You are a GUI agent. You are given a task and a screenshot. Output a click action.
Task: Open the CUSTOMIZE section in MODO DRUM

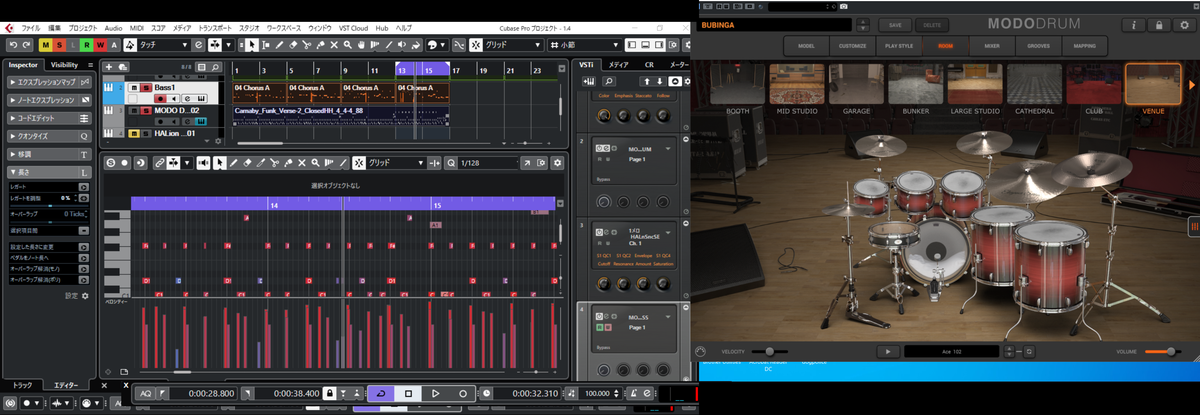click(852, 46)
